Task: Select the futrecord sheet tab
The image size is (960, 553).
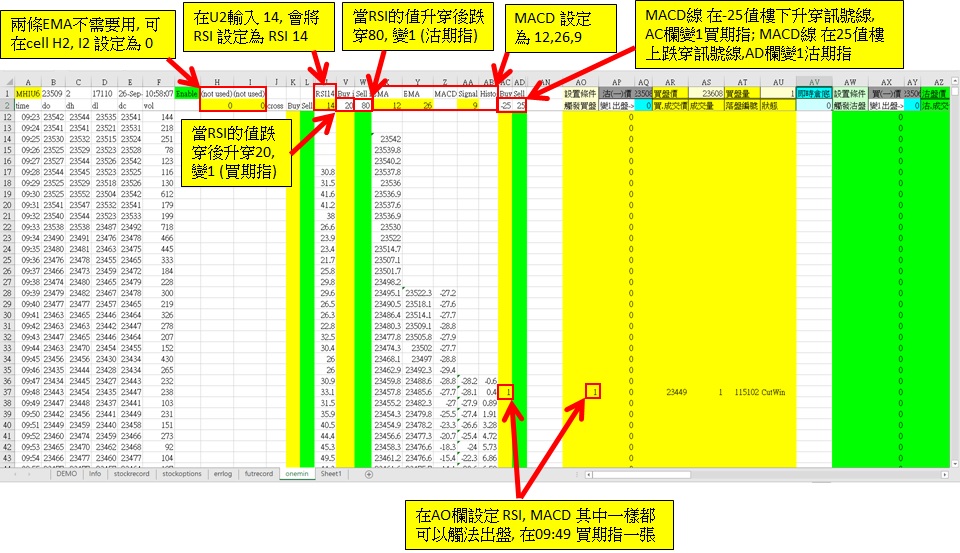Action: point(259,474)
